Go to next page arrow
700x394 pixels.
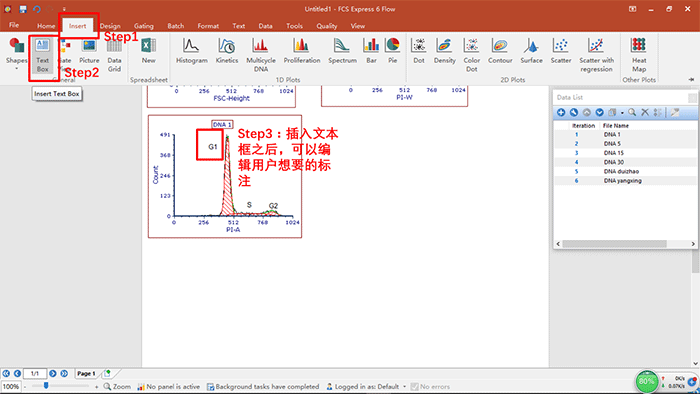coord(53,373)
